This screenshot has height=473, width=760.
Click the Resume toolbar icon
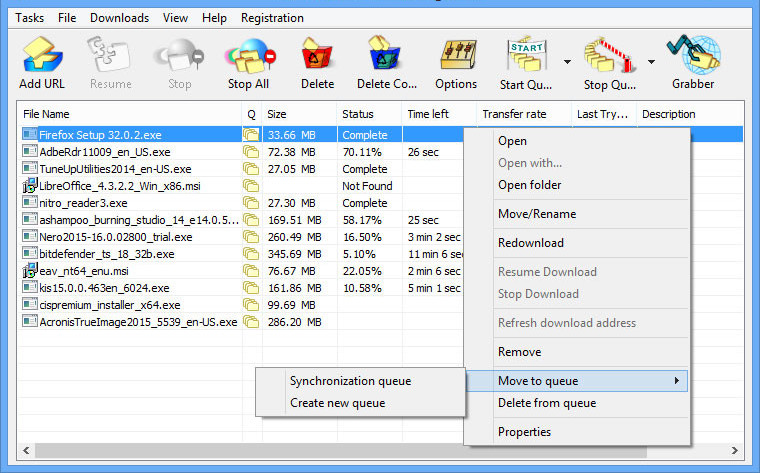coord(110,55)
